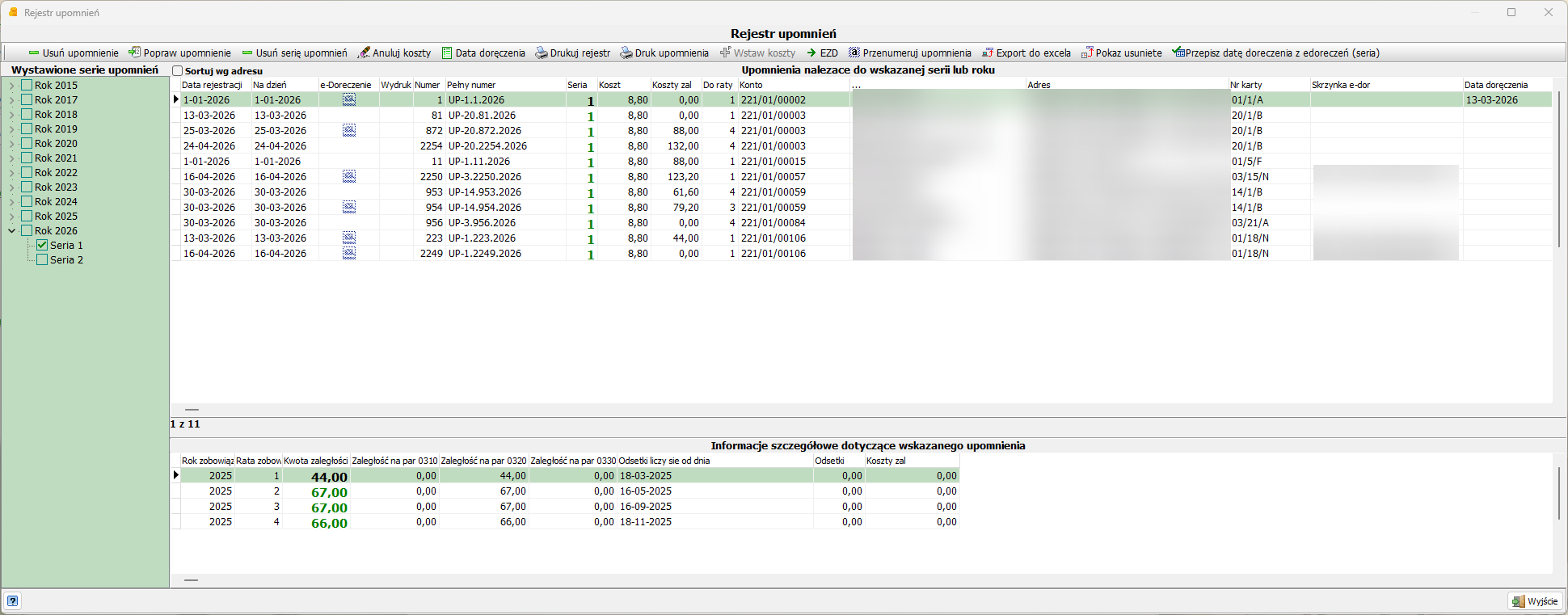Uncheck the Seria 1 checkbox
The height and width of the screenshot is (615, 1568).
pos(42,245)
